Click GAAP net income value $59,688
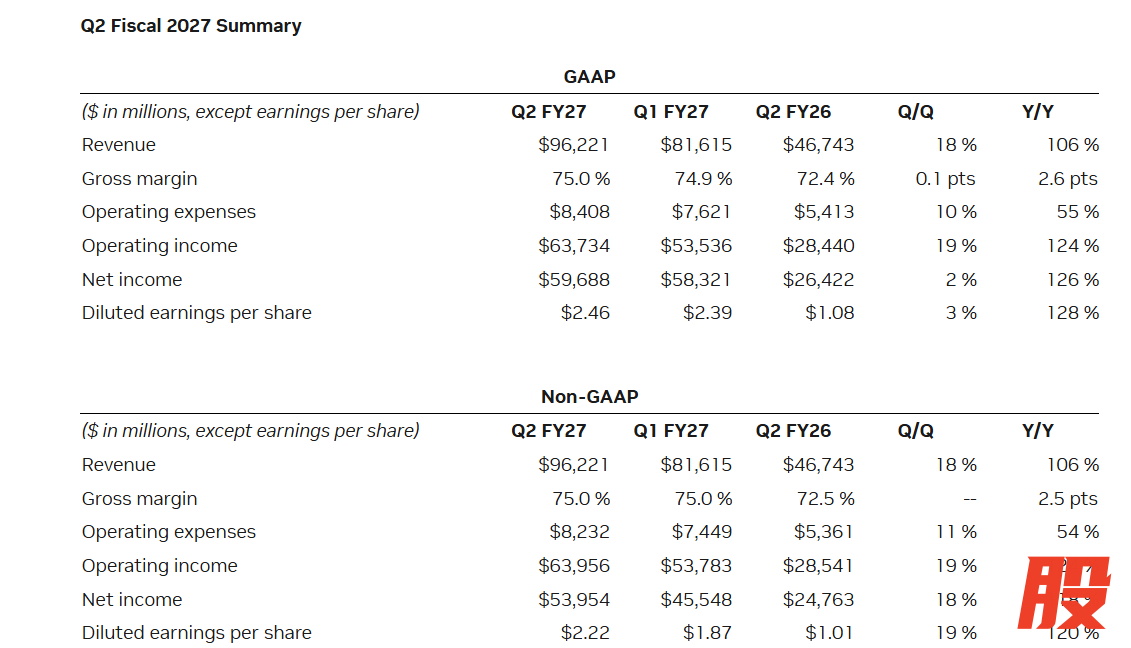 [573, 280]
